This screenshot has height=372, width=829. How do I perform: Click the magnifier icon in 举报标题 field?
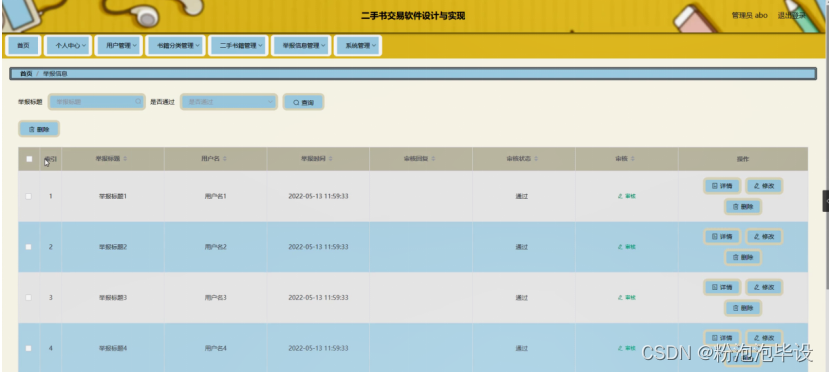[x=138, y=101]
